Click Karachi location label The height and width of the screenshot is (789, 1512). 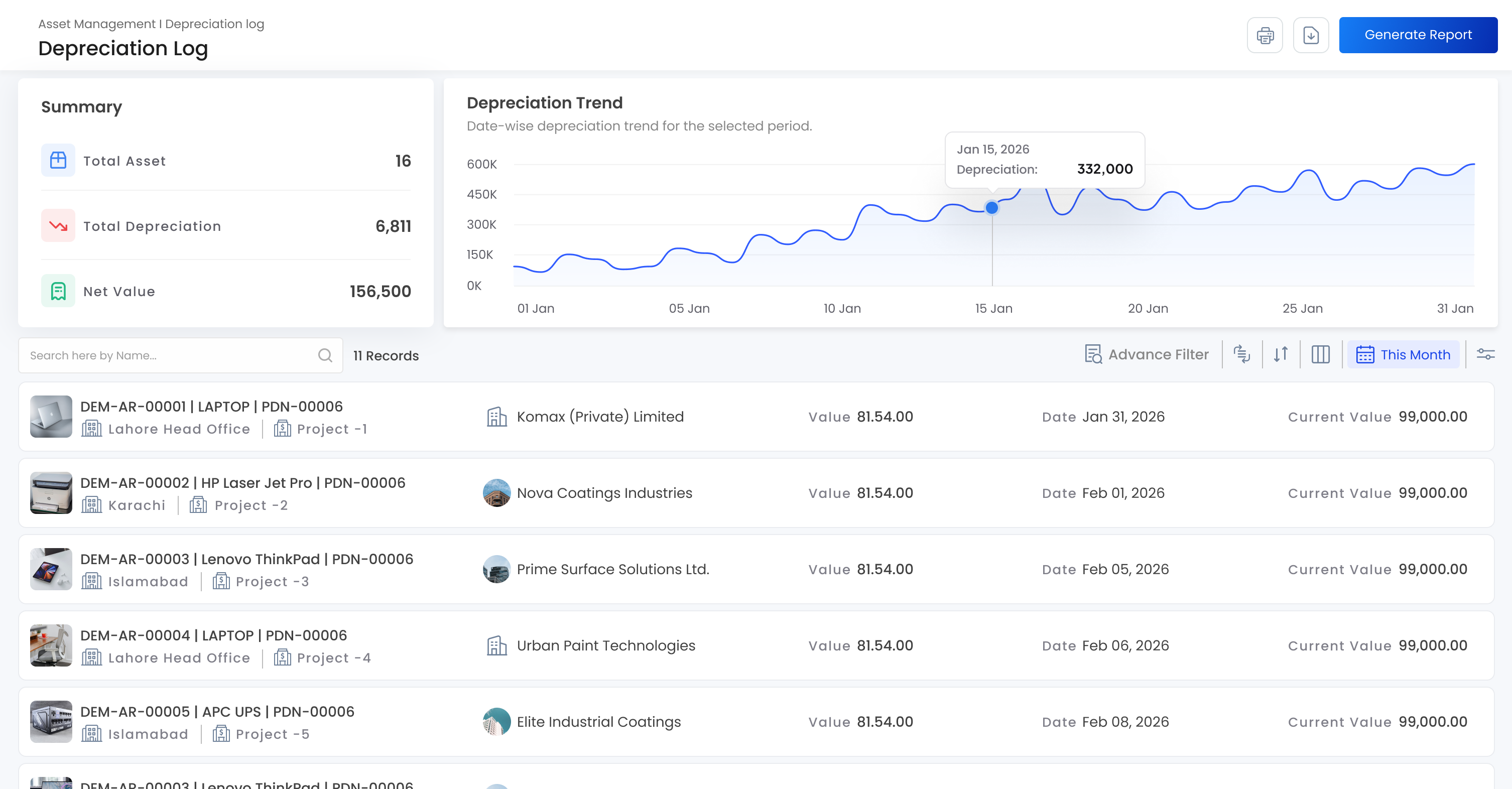137,505
